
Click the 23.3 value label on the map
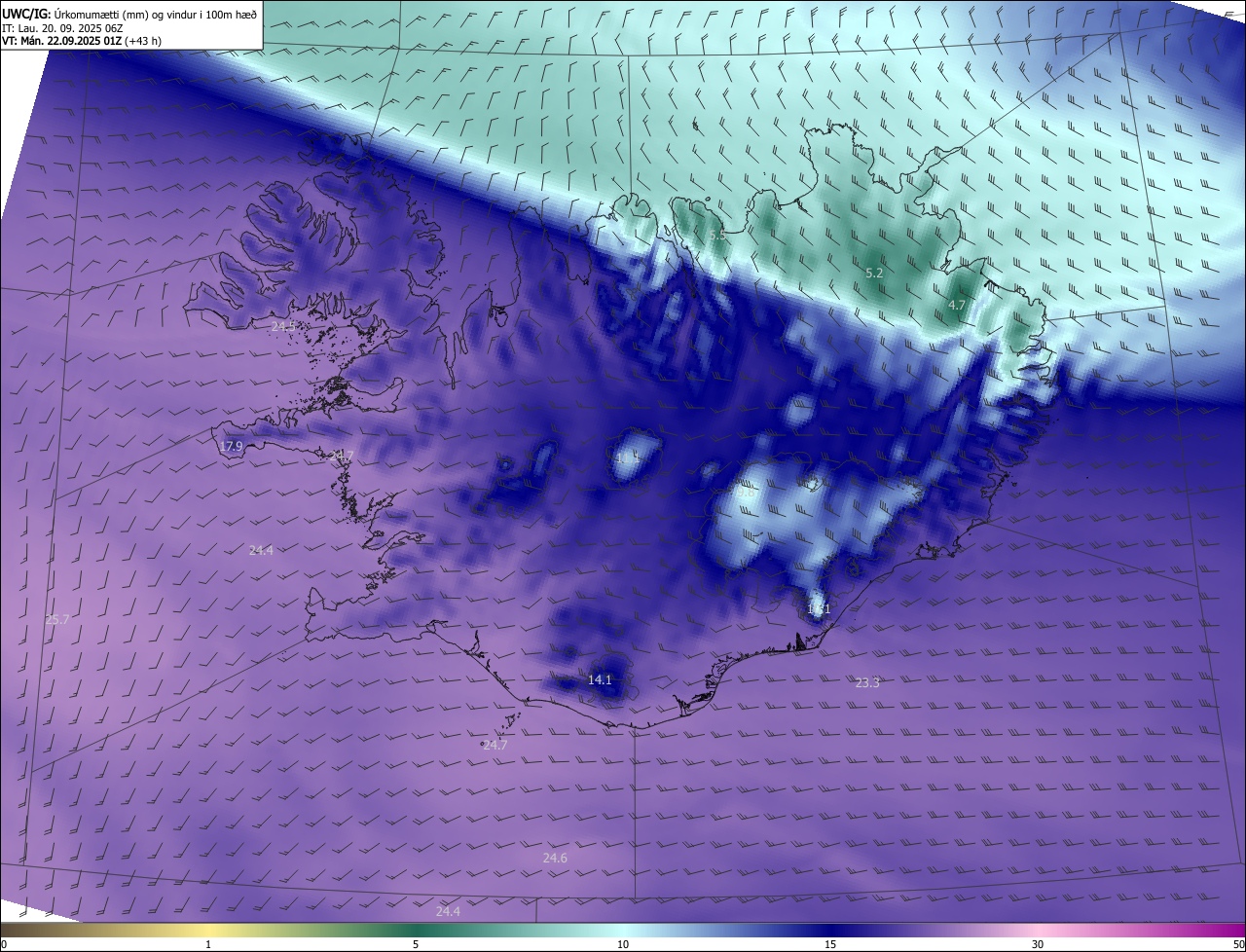(867, 683)
